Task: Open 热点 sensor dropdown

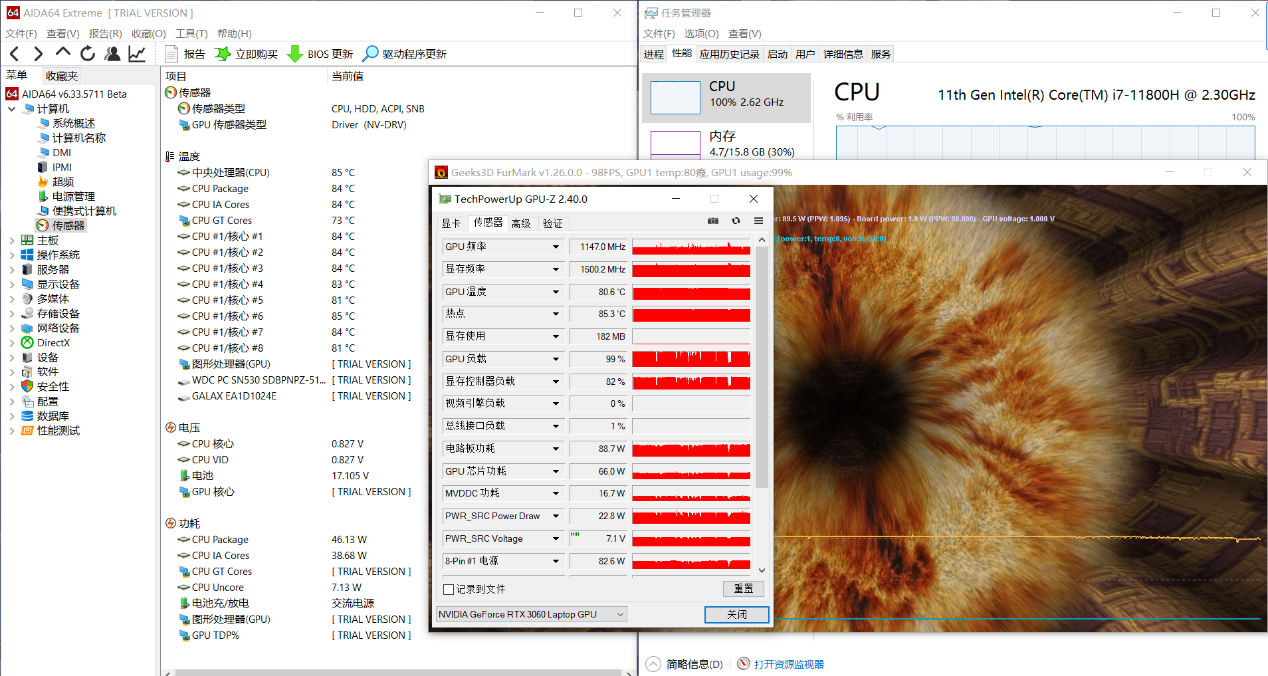Action: point(556,314)
